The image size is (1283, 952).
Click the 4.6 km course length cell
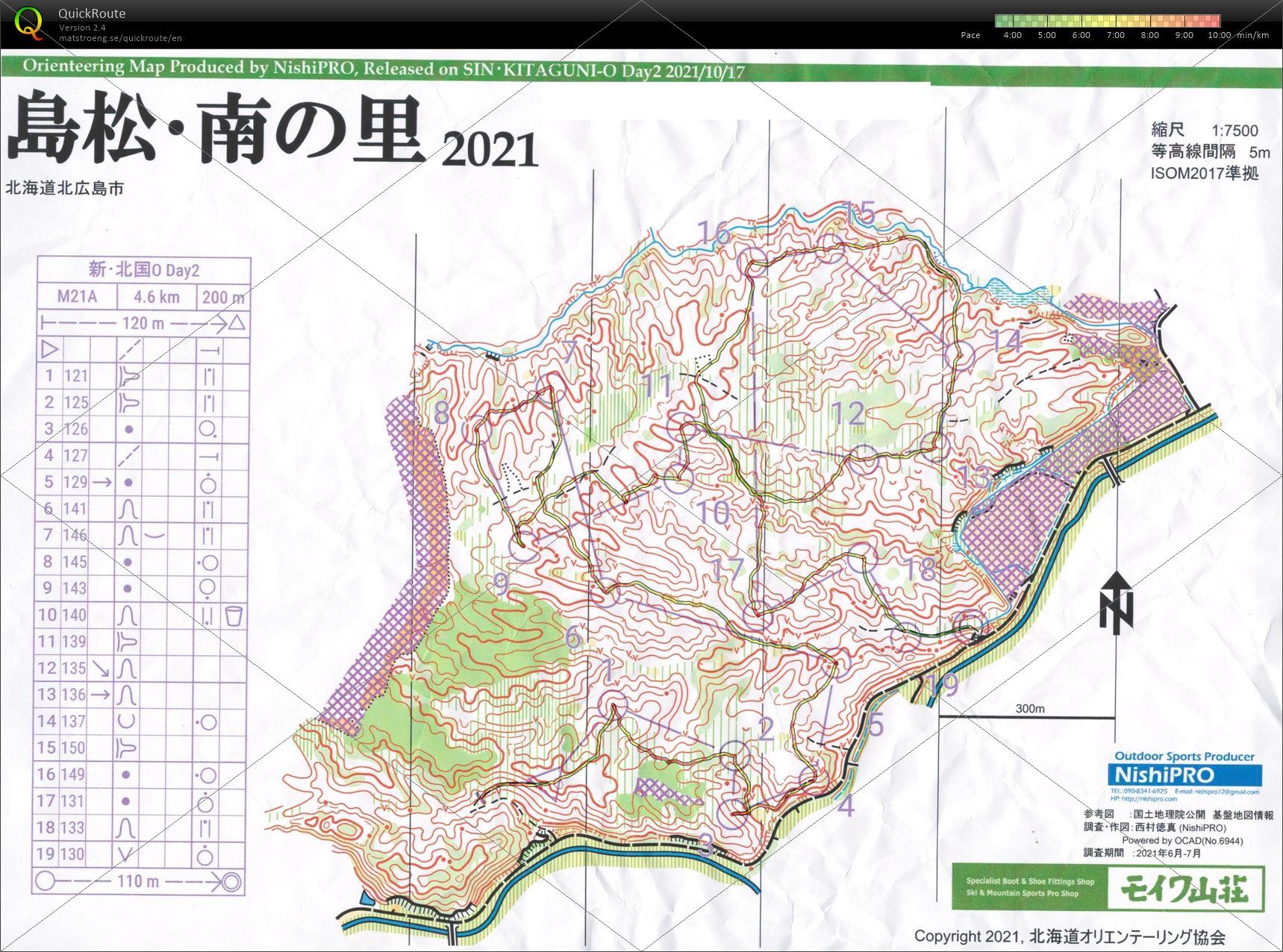(156, 297)
